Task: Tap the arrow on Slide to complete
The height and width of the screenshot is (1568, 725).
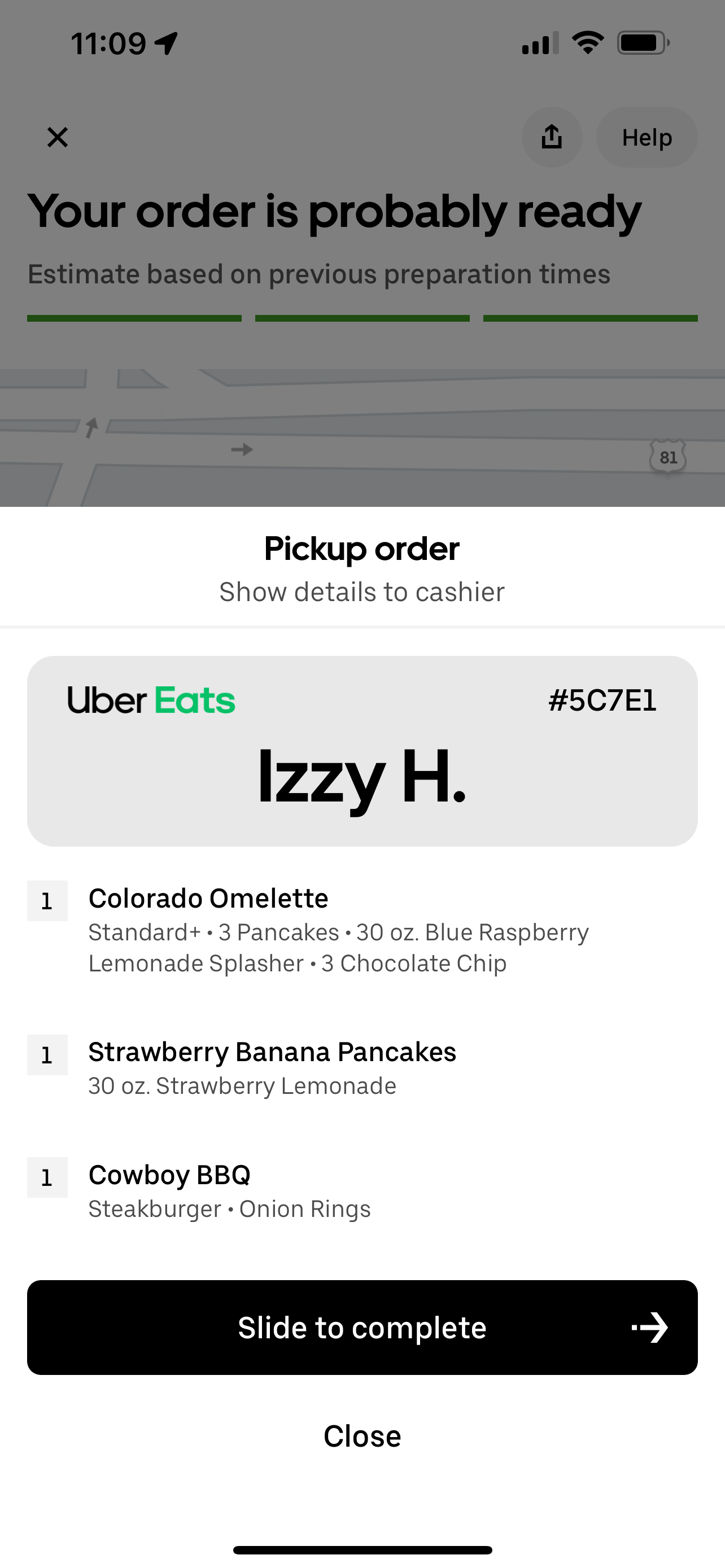Action: point(650,1327)
